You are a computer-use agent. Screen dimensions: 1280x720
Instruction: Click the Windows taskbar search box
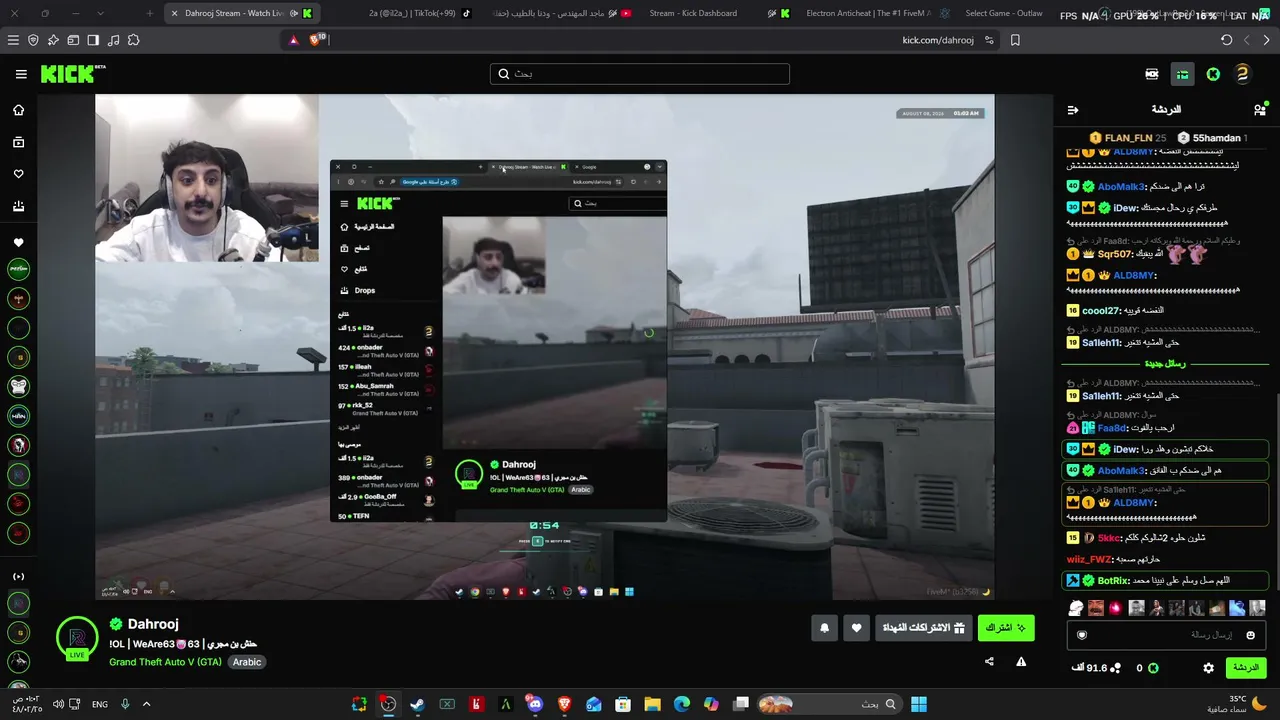click(x=828, y=704)
